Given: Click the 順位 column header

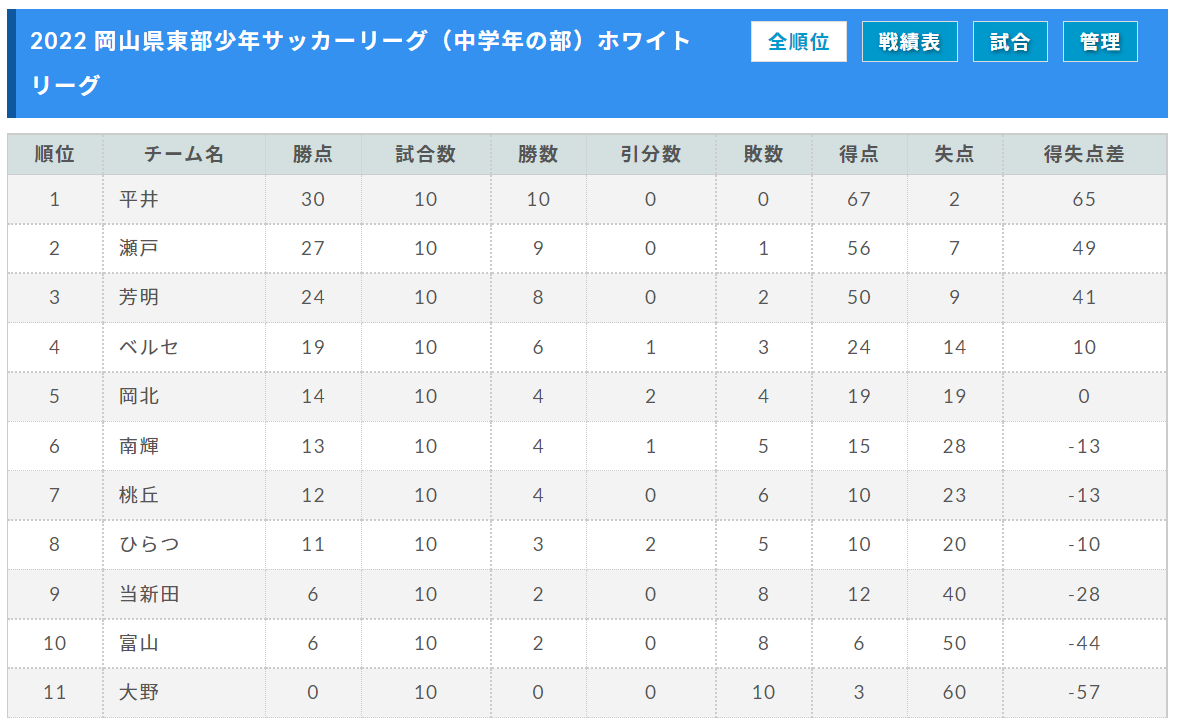Looking at the screenshot, I should [x=55, y=154].
